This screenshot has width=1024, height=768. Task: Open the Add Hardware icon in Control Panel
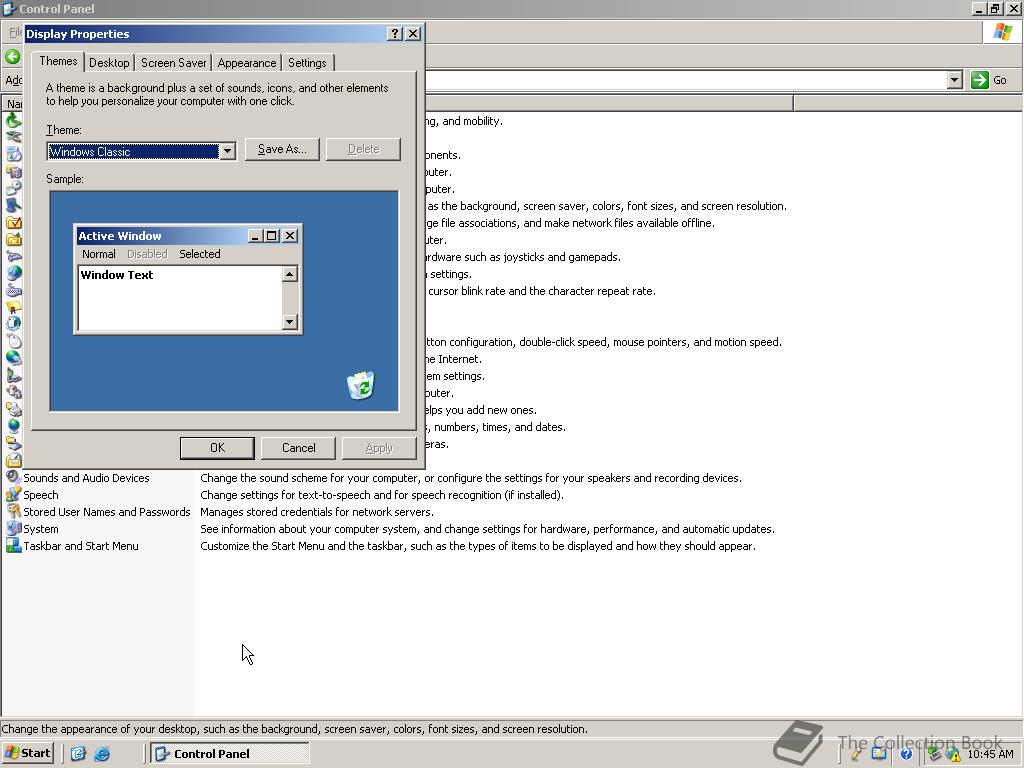pos(13,138)
